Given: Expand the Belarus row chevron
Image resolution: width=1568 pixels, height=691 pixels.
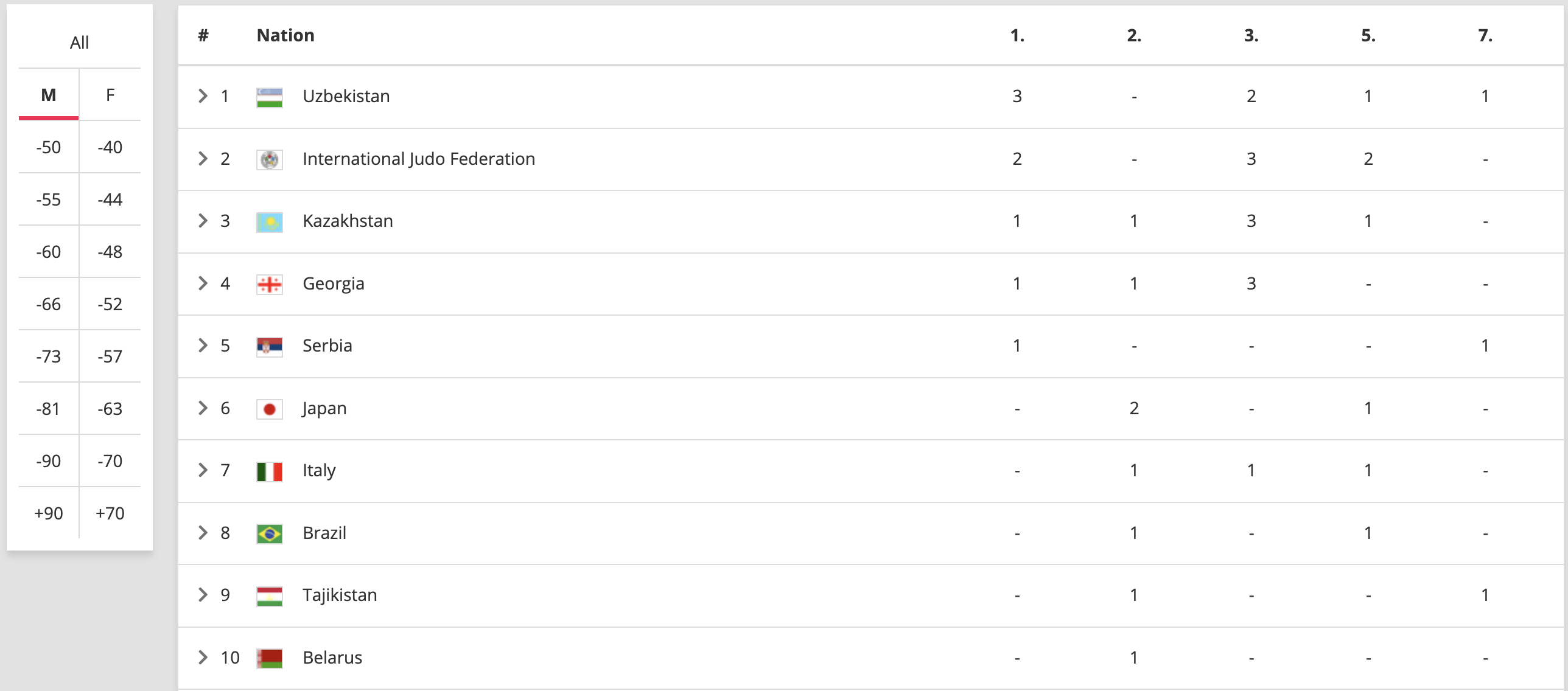Looking at the screenshot, I should point(203,658).
